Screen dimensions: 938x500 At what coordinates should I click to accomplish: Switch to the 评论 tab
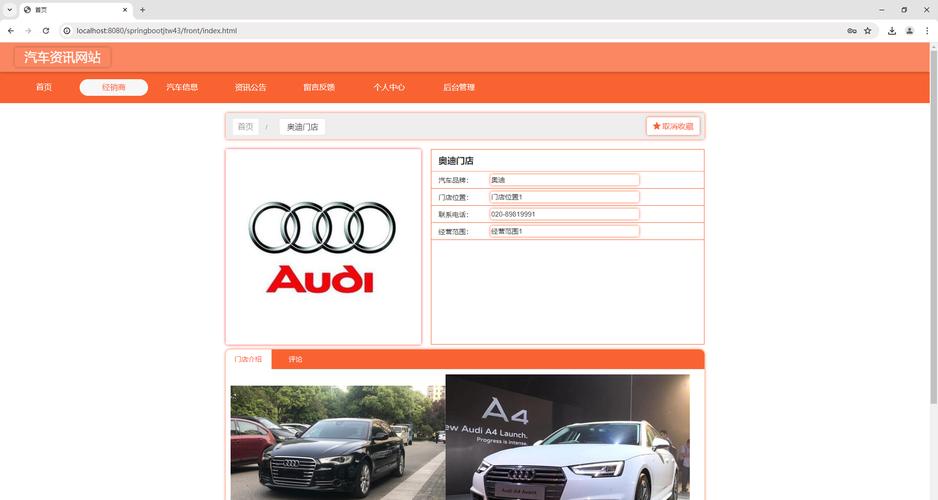(x=295, y=359)
